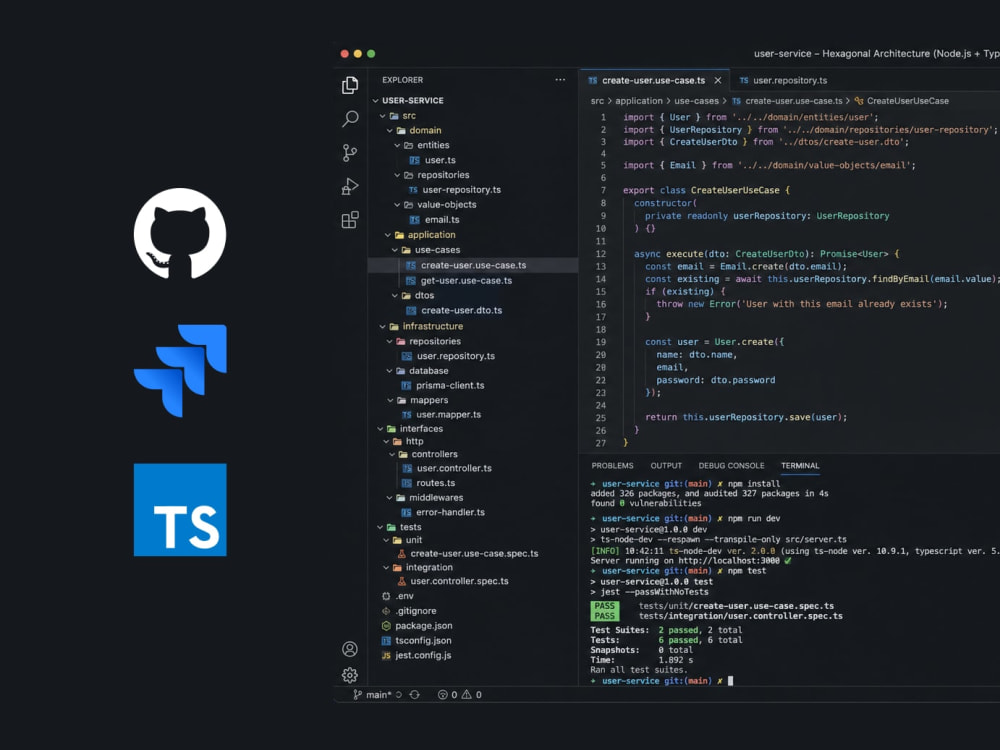
Task: Collapse the use-cases folder
Action: tap(395, 250)
